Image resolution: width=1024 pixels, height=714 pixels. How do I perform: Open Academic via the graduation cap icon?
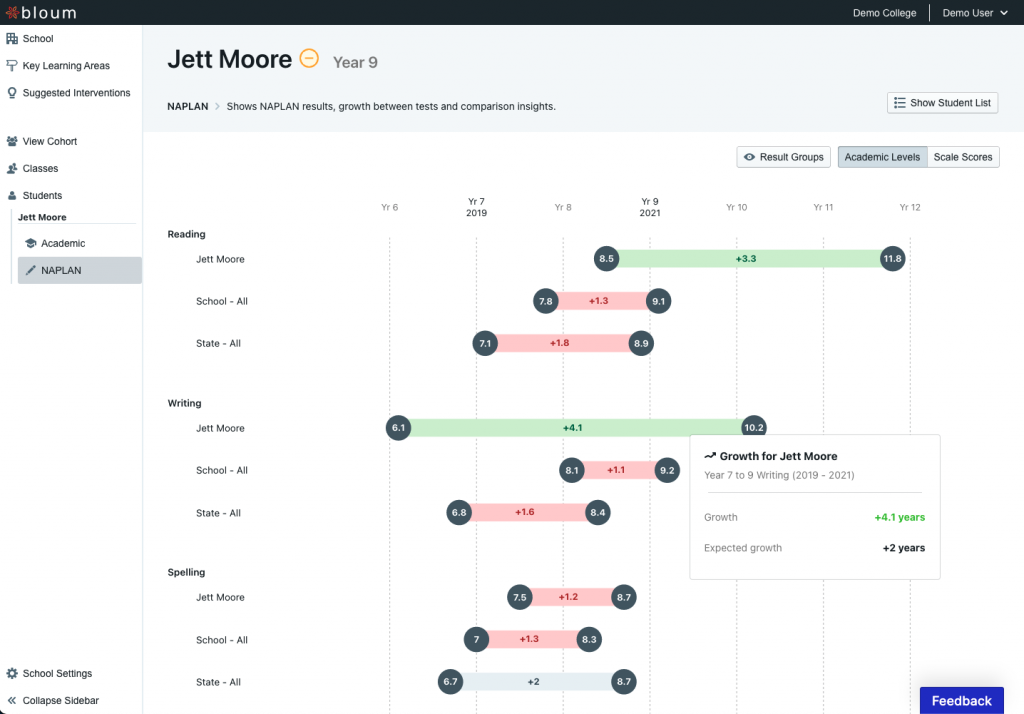click(29, 243)
